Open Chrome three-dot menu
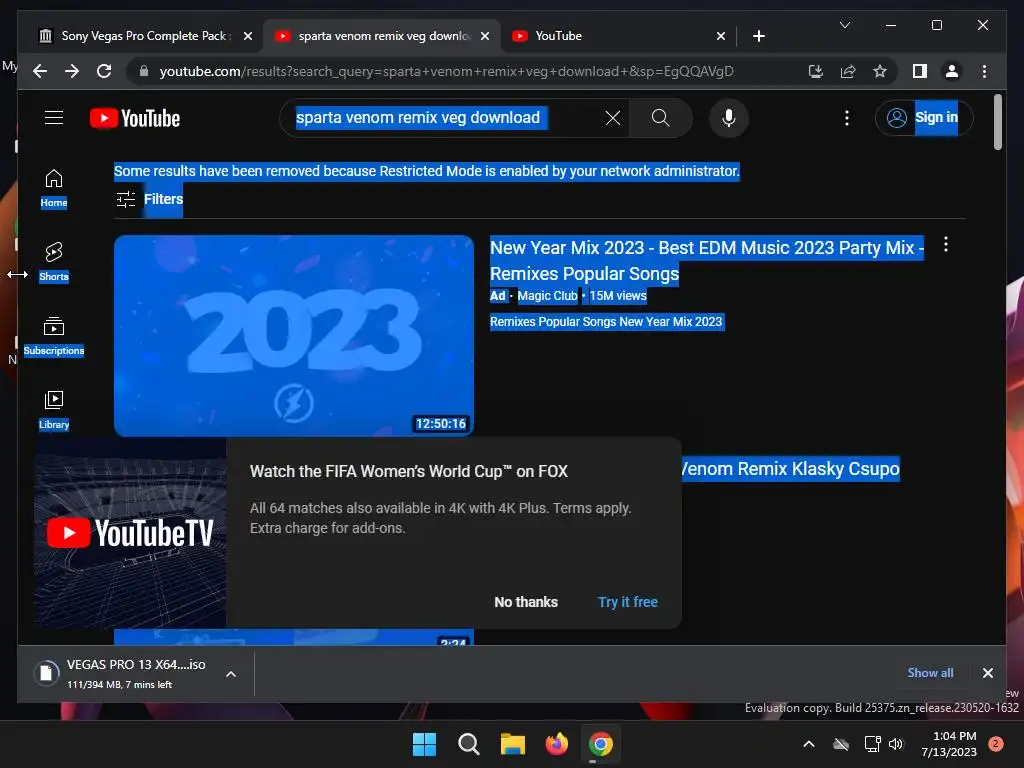The height and width of the screenshot is (768, 1024). [x=984, y=71]
